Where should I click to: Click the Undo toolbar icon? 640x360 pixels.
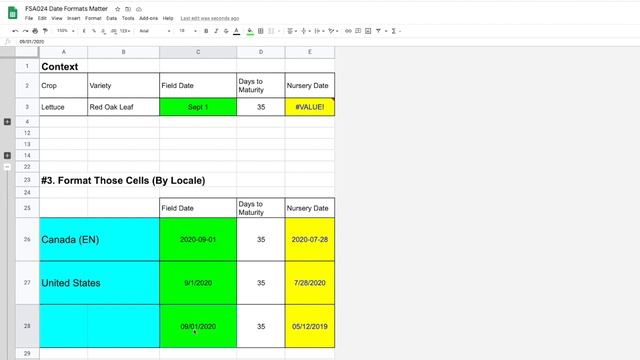15,31
